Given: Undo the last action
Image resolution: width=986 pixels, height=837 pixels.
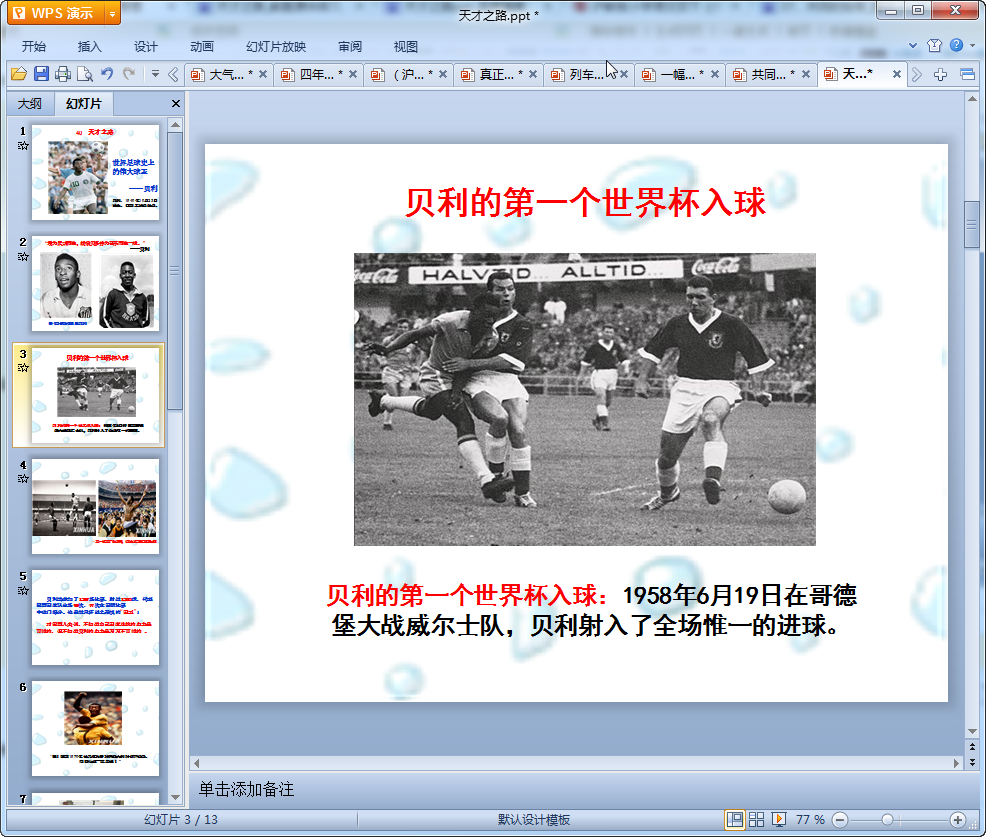Looking at the screenshot, I should 107,74.
